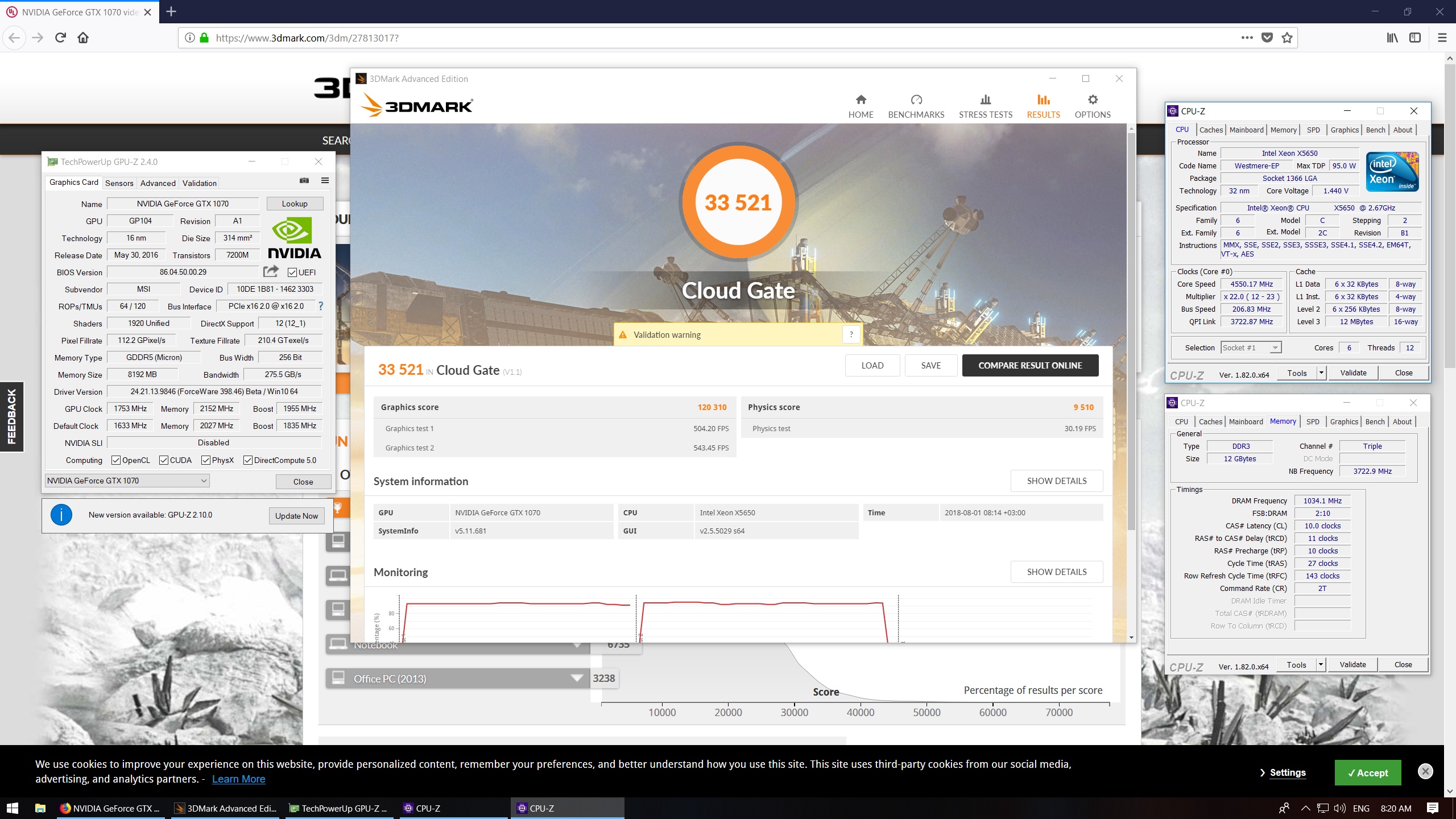Show hidden system tray icons

tap(1305, 808)
